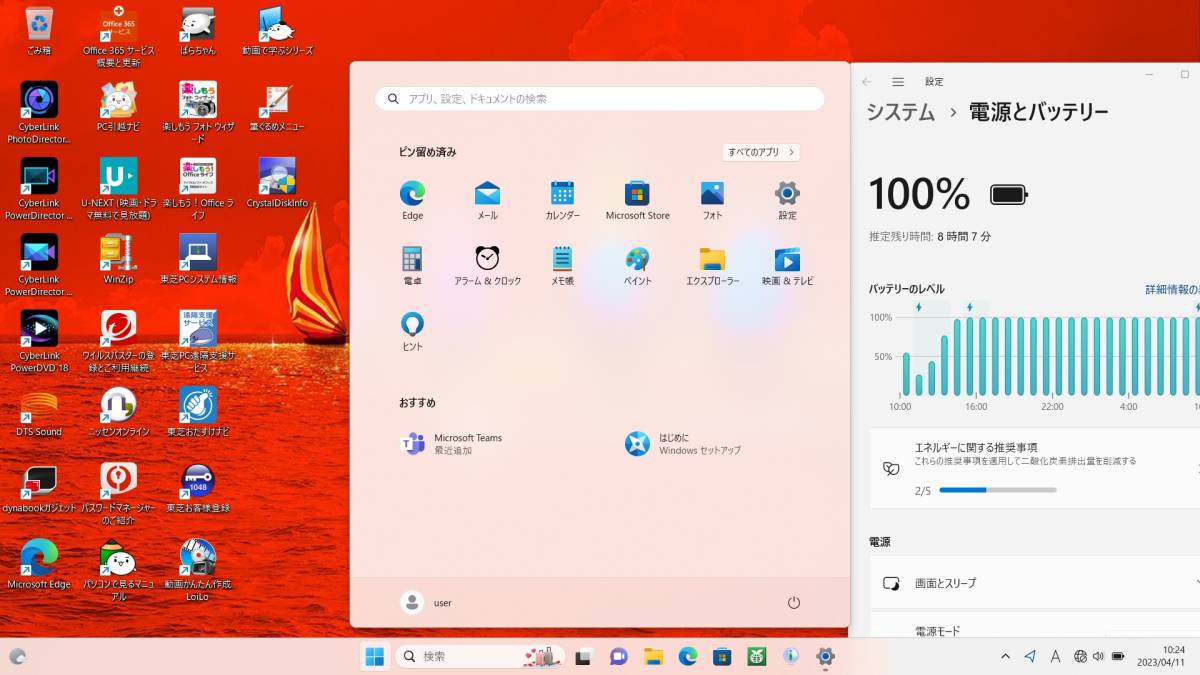Open Microsoft Teams recommended item

[x=453, y=444]
